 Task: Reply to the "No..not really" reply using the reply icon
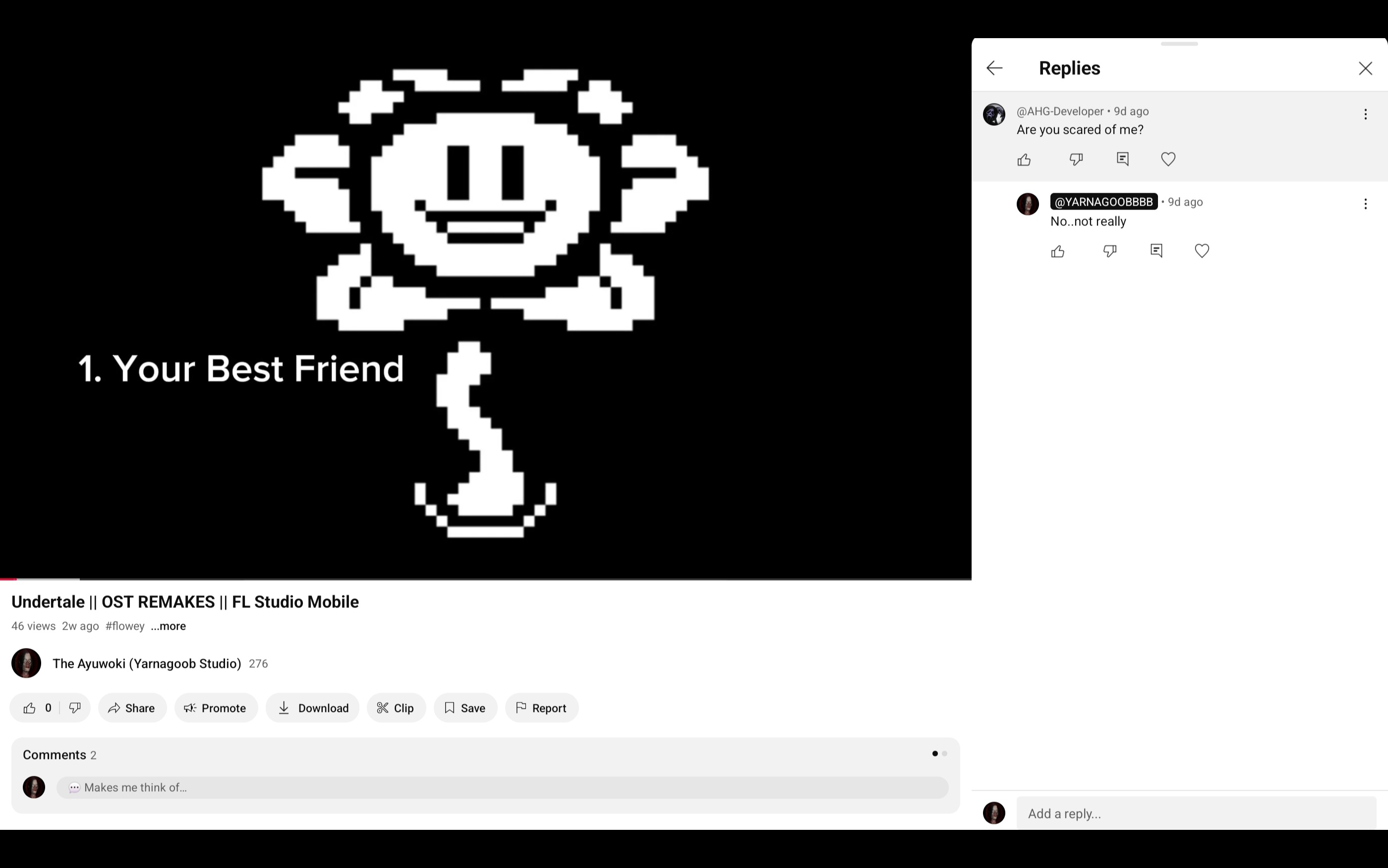(x=1156, y=251)
